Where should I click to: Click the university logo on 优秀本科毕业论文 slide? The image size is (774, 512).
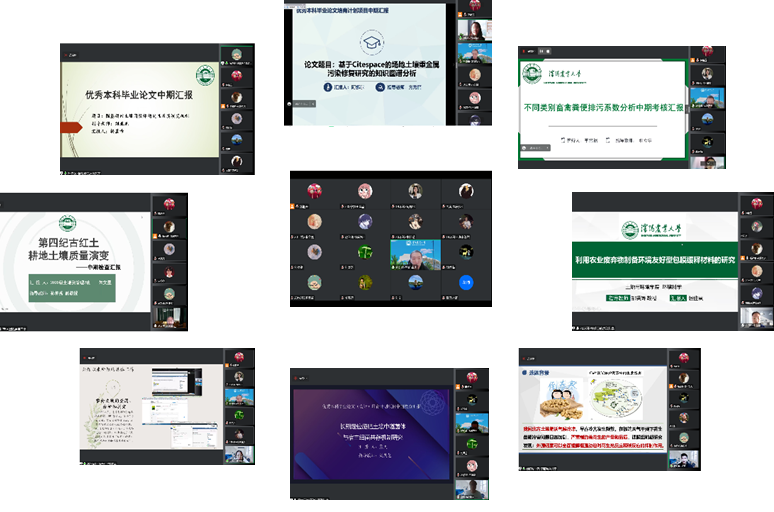pos(204,75)
